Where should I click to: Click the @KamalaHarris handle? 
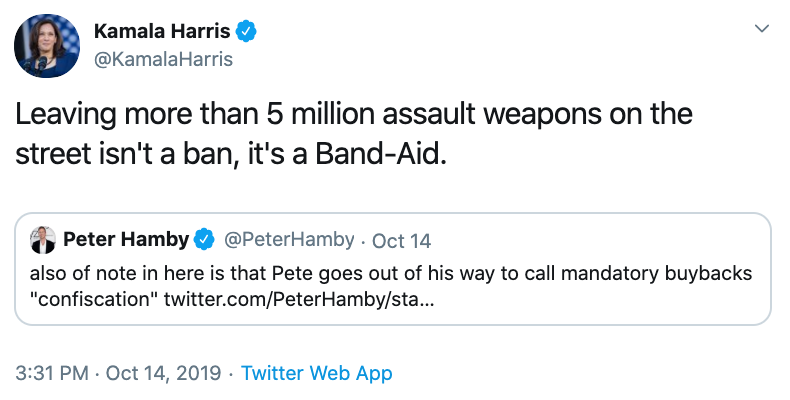pos(163,59)
